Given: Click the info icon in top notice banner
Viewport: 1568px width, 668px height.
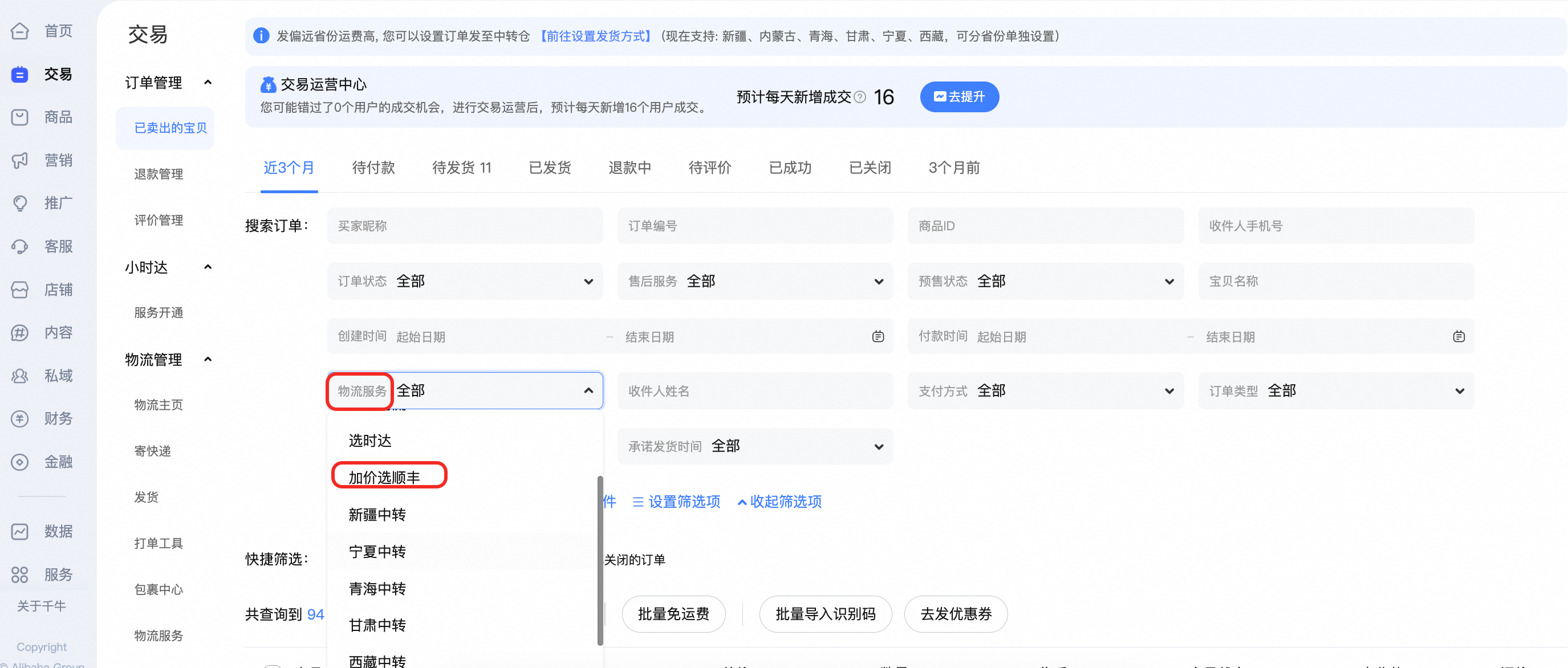Looking at the screenshot, I should point(261,36).
